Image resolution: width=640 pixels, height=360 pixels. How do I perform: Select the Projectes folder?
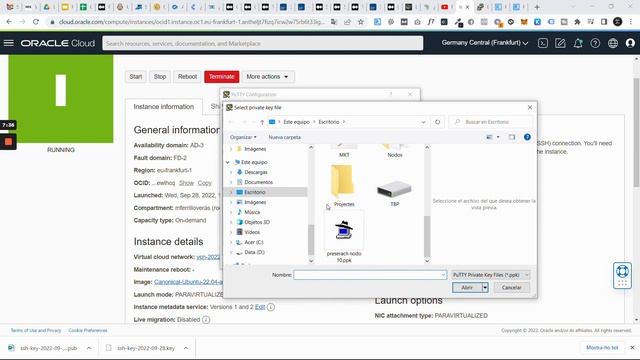point(343,186)
